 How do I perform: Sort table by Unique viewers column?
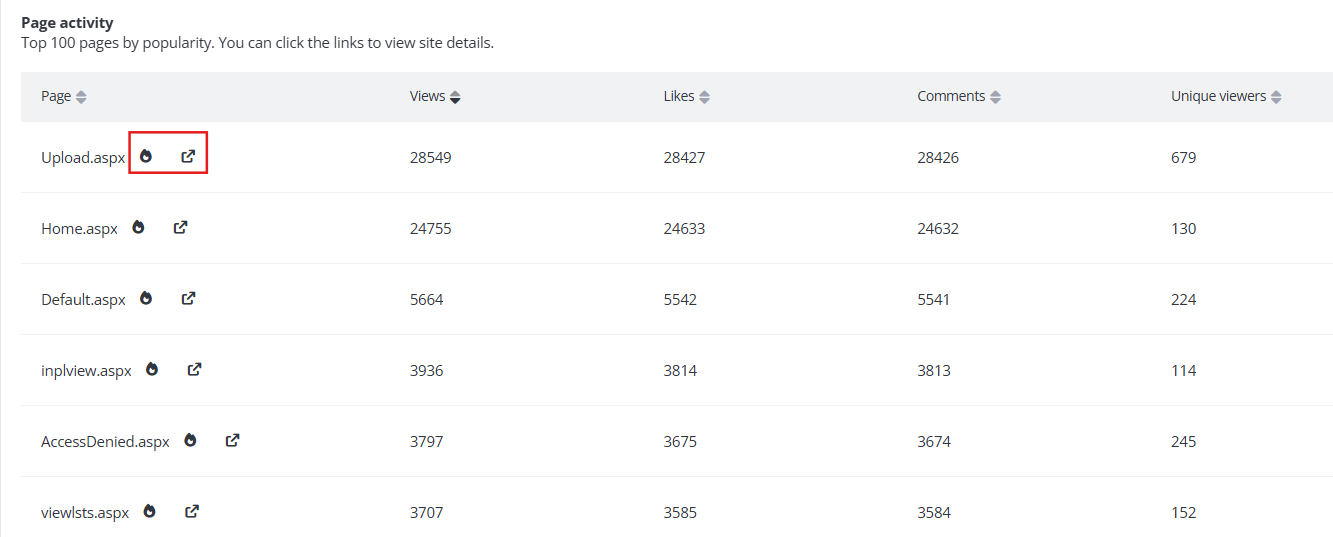click(1227, 97)
